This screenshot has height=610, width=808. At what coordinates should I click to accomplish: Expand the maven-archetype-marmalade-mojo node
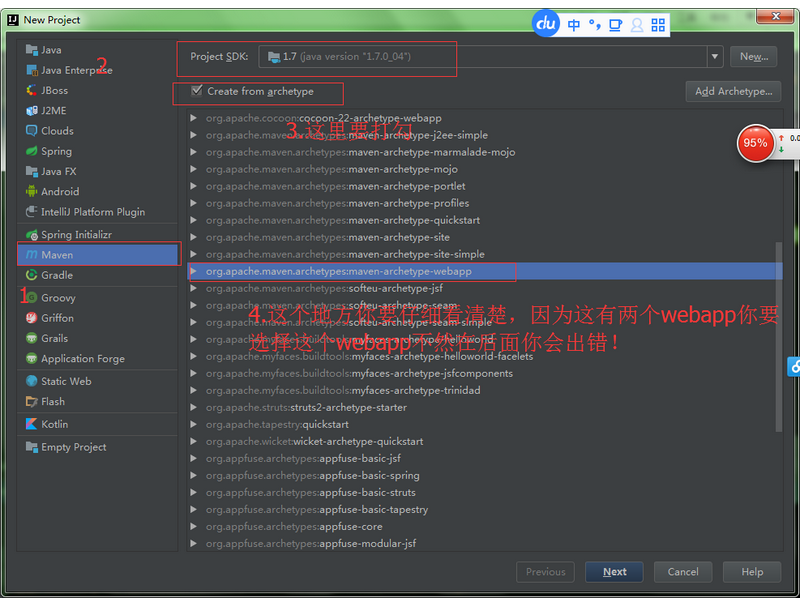(193, 152)
